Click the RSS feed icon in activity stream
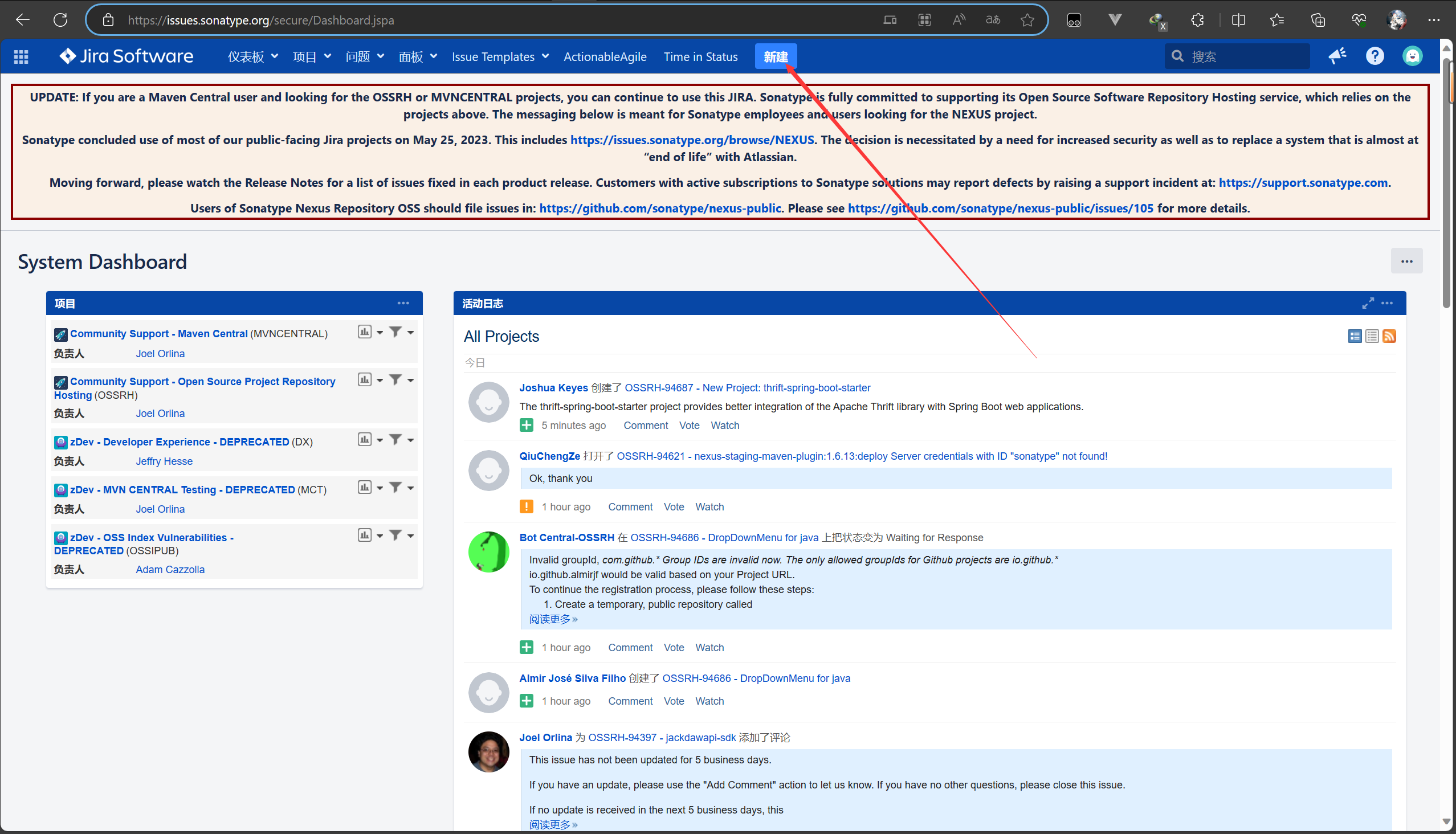Screen dimensions: 1456x834 (1389, 336)
